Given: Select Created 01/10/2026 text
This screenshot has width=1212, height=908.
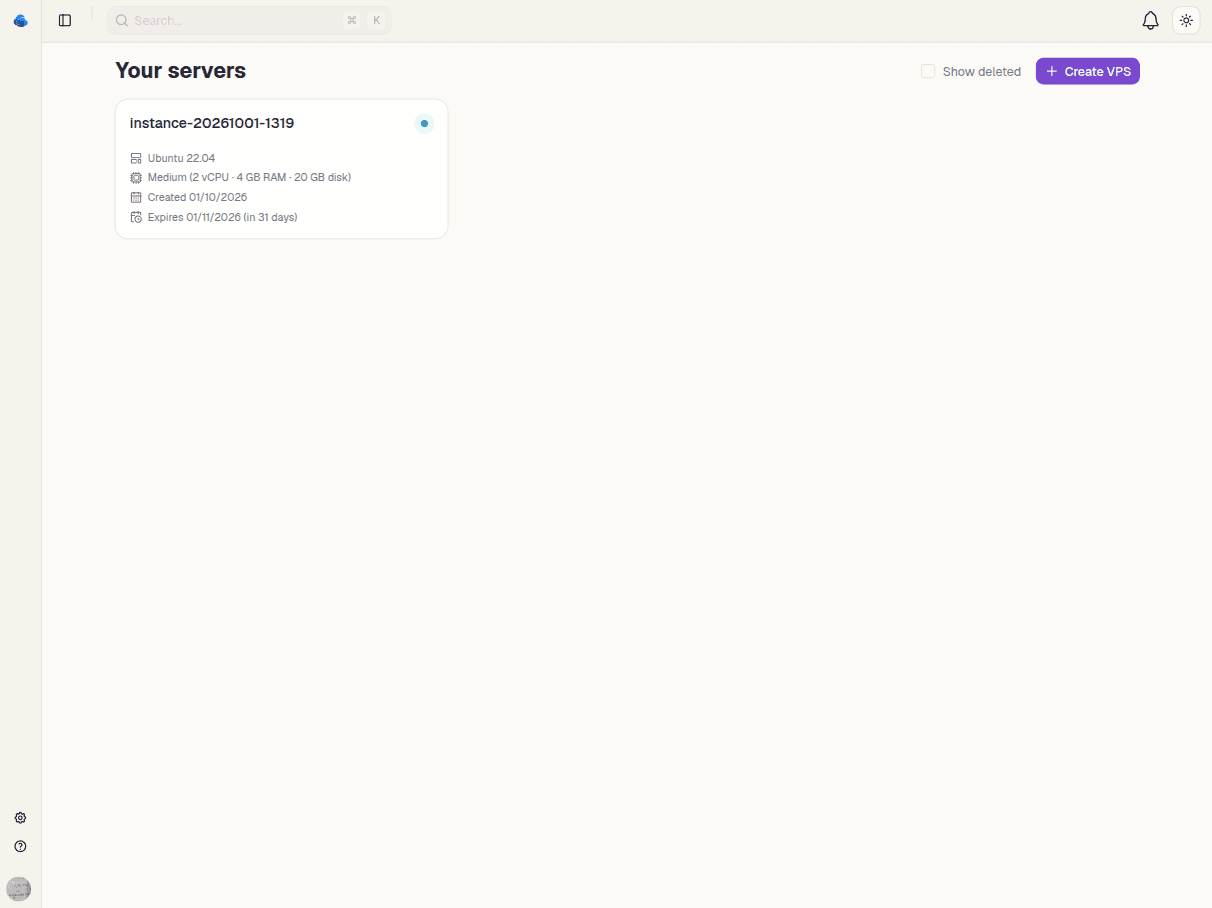Looking at the screenshot, I should point(197,197).
